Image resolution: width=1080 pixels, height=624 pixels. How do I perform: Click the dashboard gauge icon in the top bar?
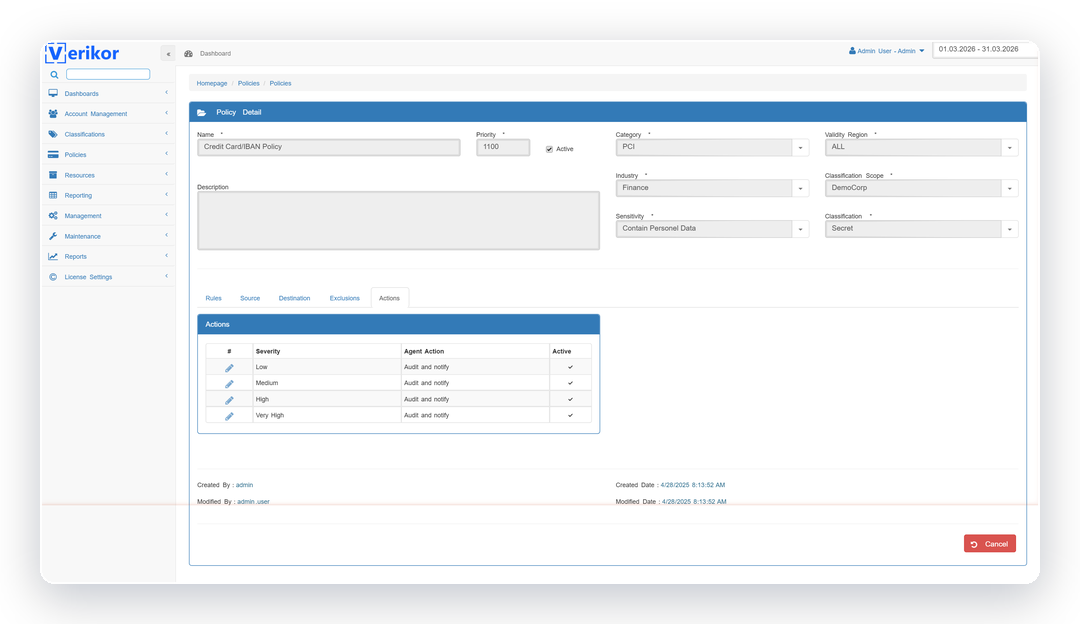point(188,54)
